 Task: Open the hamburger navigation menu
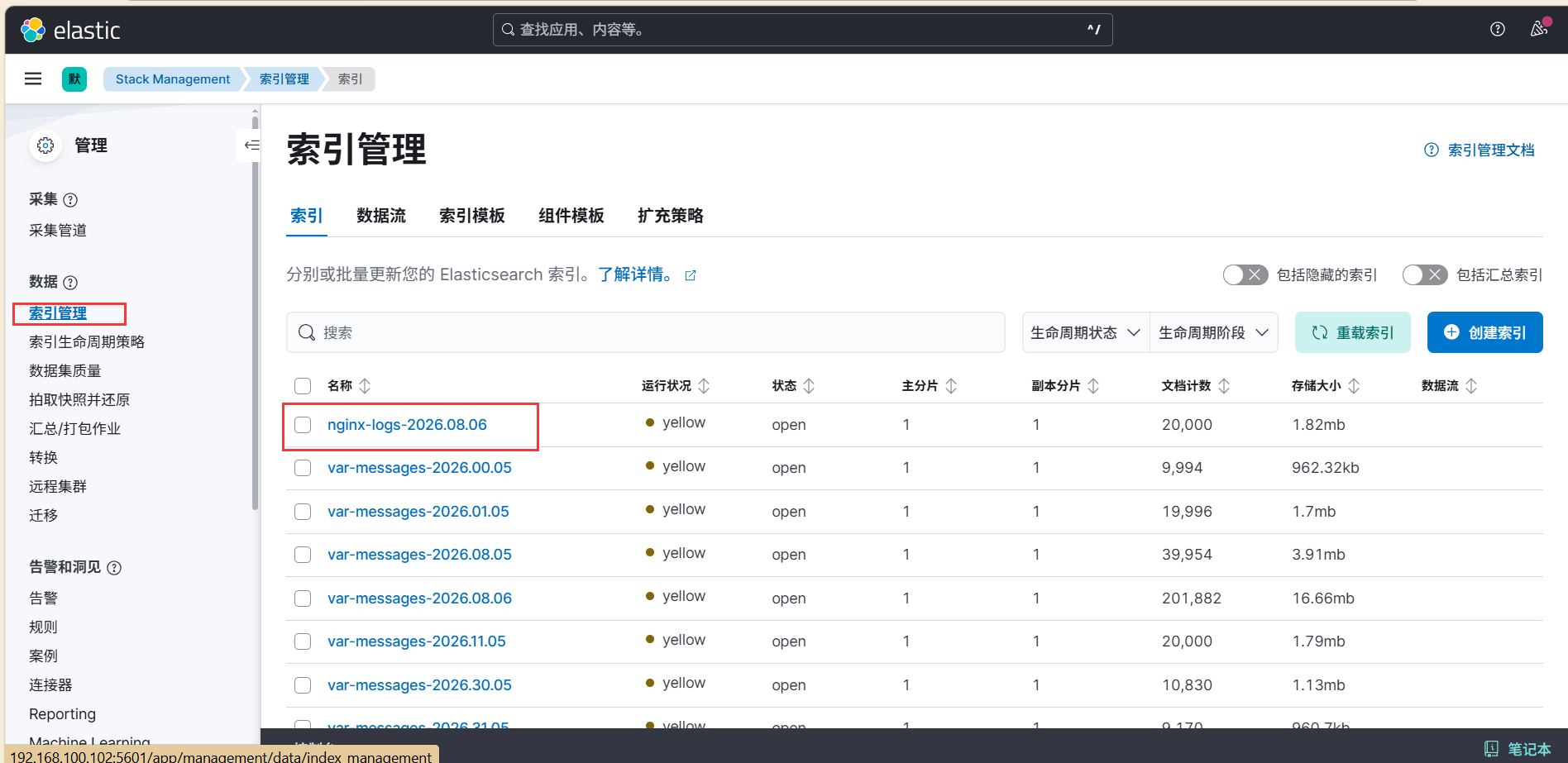pos(33,79)
